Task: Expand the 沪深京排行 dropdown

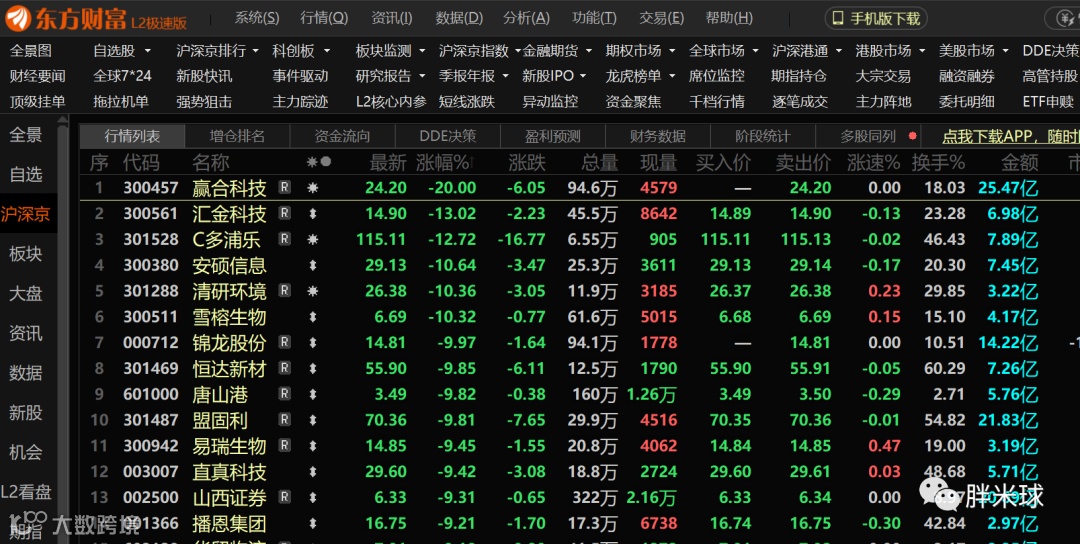Action: tap(255, 51)
